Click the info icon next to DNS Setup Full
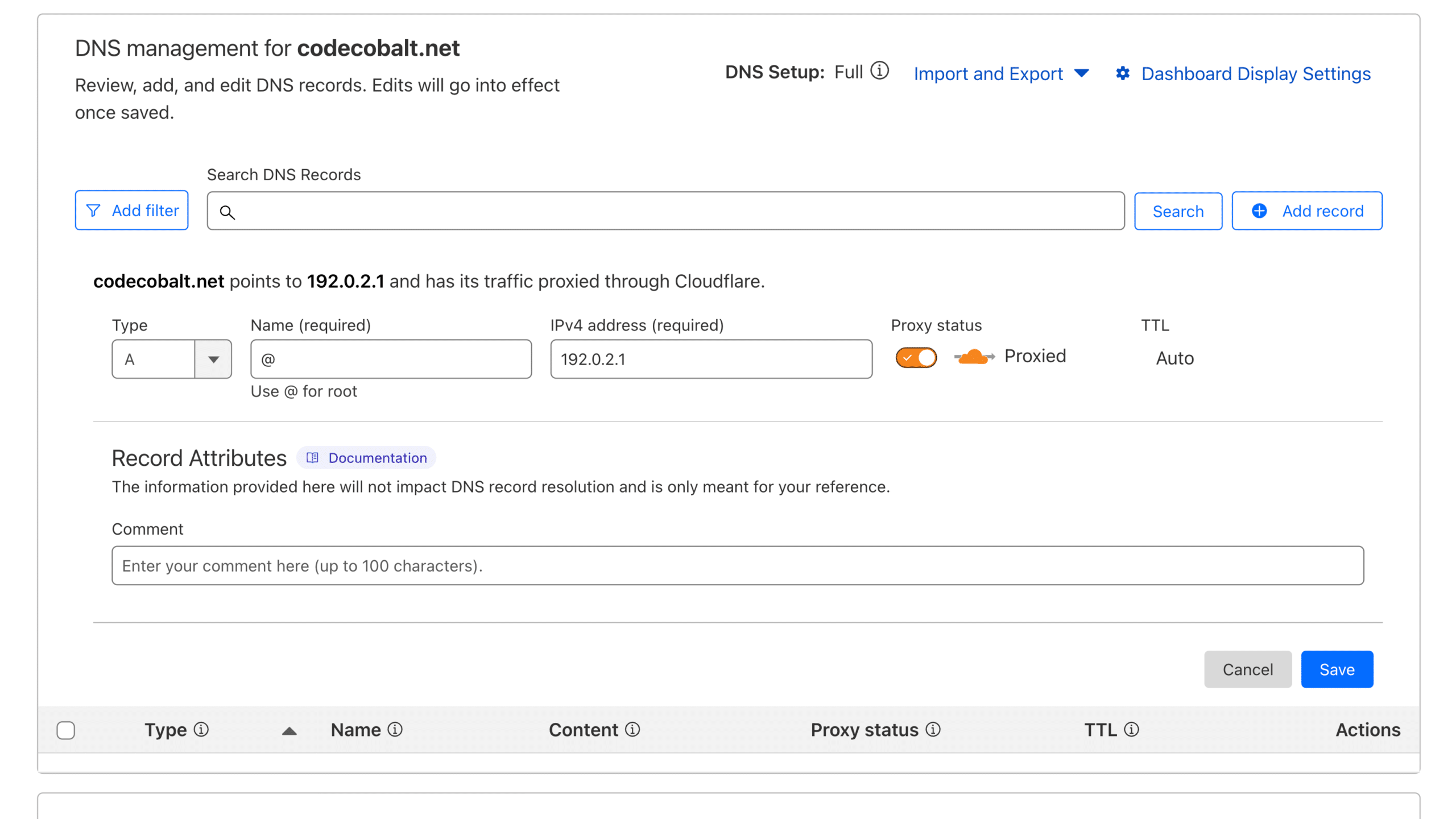The width and height of the screenshot is (1456, 819). (x=879, y=72)
